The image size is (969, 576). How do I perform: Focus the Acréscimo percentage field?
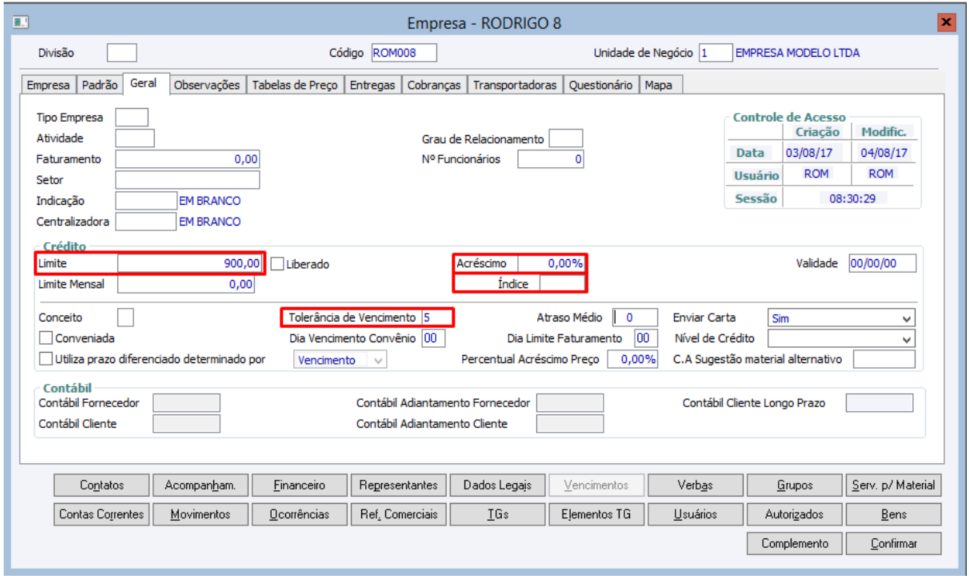point(551,263)
